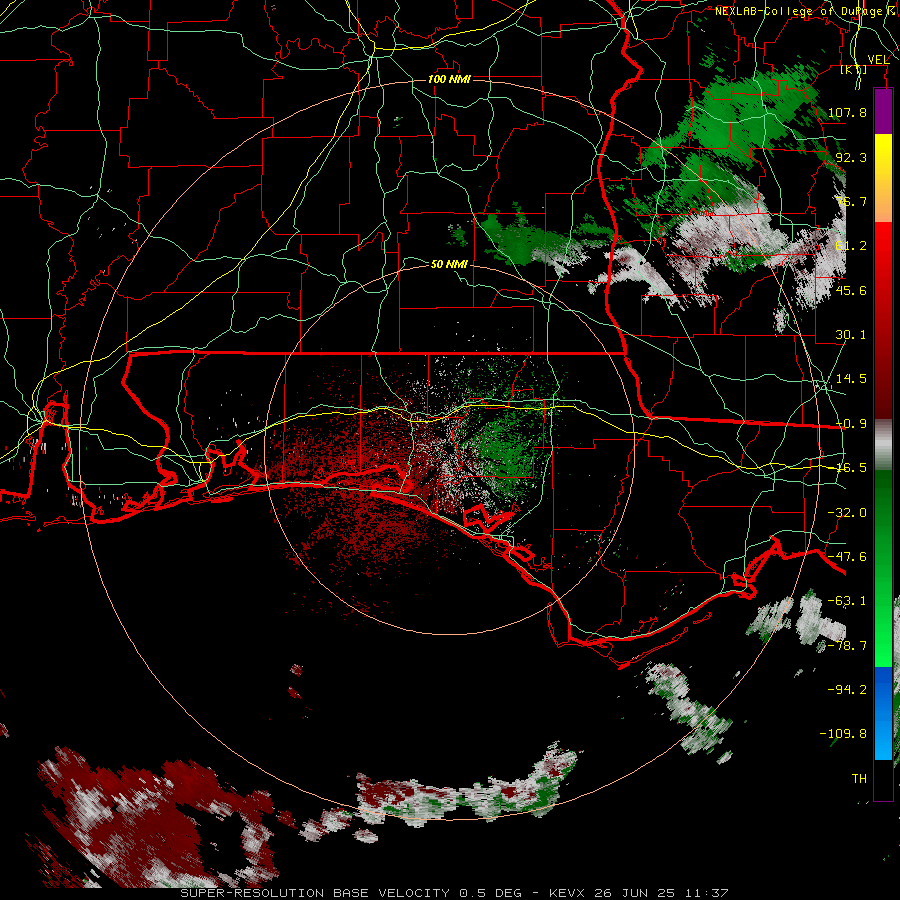Click the -63.1 velocity scale value
Viewport: 900px width, 900px height.
(847, 601)
